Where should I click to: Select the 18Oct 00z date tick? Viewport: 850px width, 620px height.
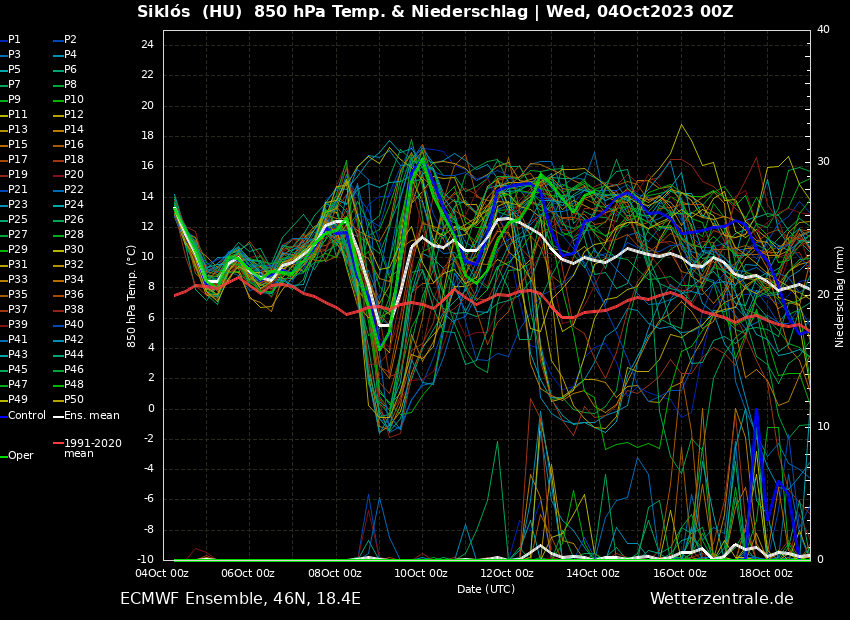pyautogui.click(x=766, y=573)
